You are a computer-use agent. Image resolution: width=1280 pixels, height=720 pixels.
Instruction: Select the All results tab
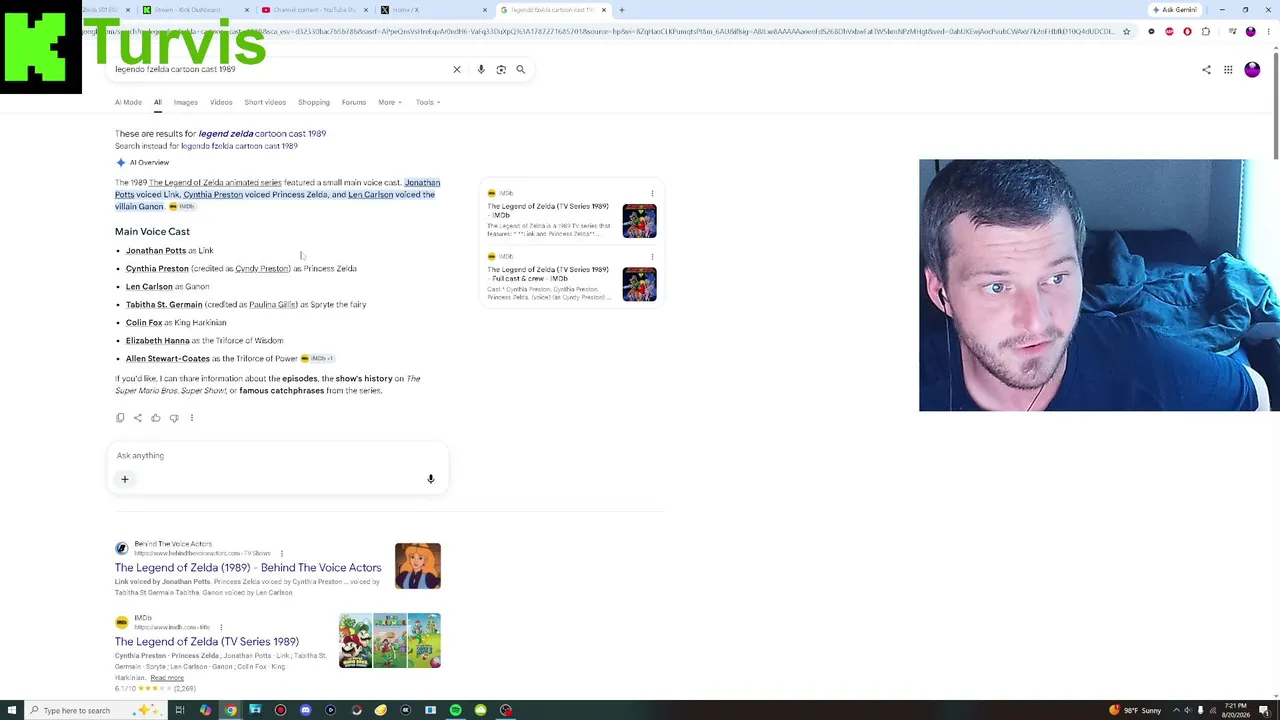tap(157, 102)
